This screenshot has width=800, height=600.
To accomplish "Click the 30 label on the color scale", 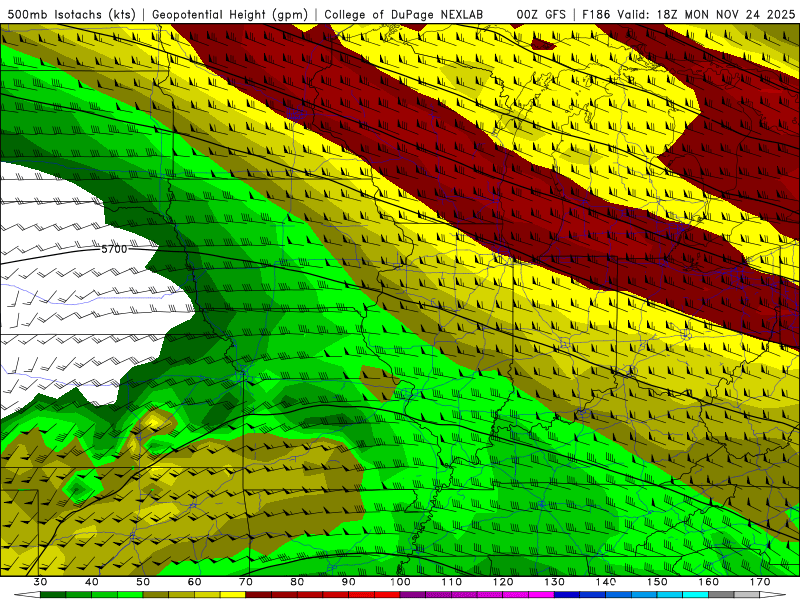I will [x=40, y=582].
